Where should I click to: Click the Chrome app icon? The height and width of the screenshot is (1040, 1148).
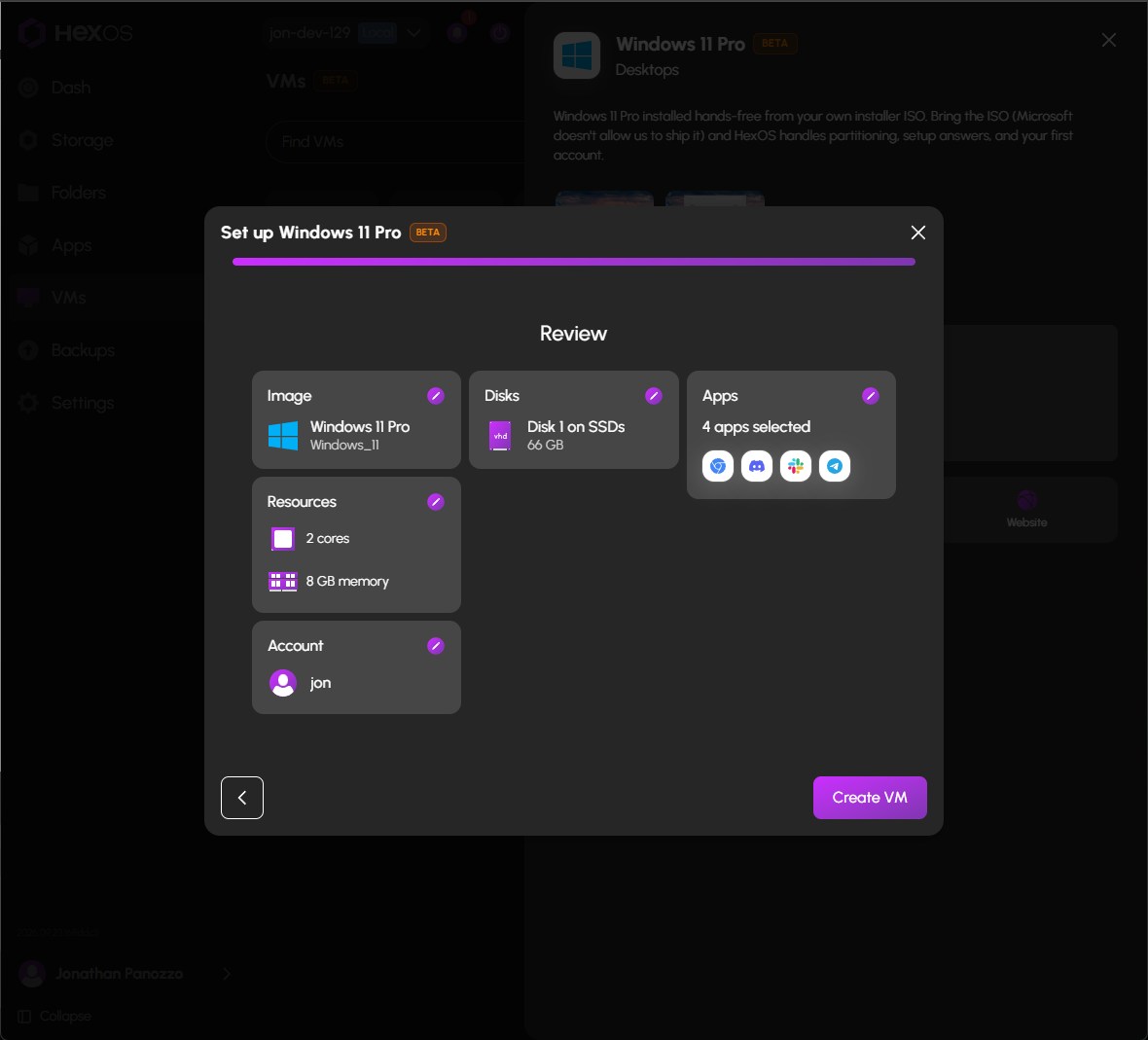(x=718, y=466)
